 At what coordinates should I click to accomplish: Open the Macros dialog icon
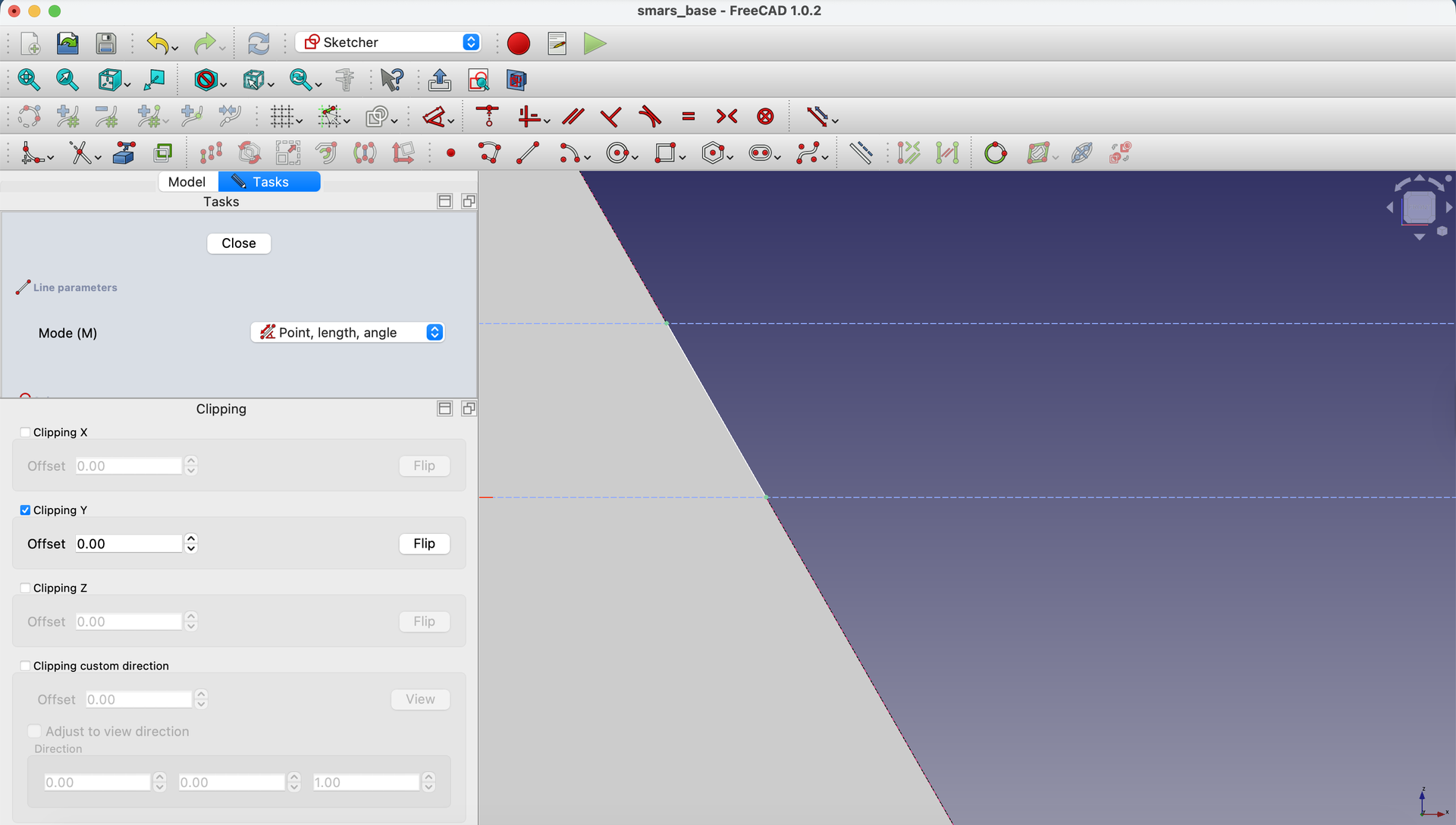(557, 43)
